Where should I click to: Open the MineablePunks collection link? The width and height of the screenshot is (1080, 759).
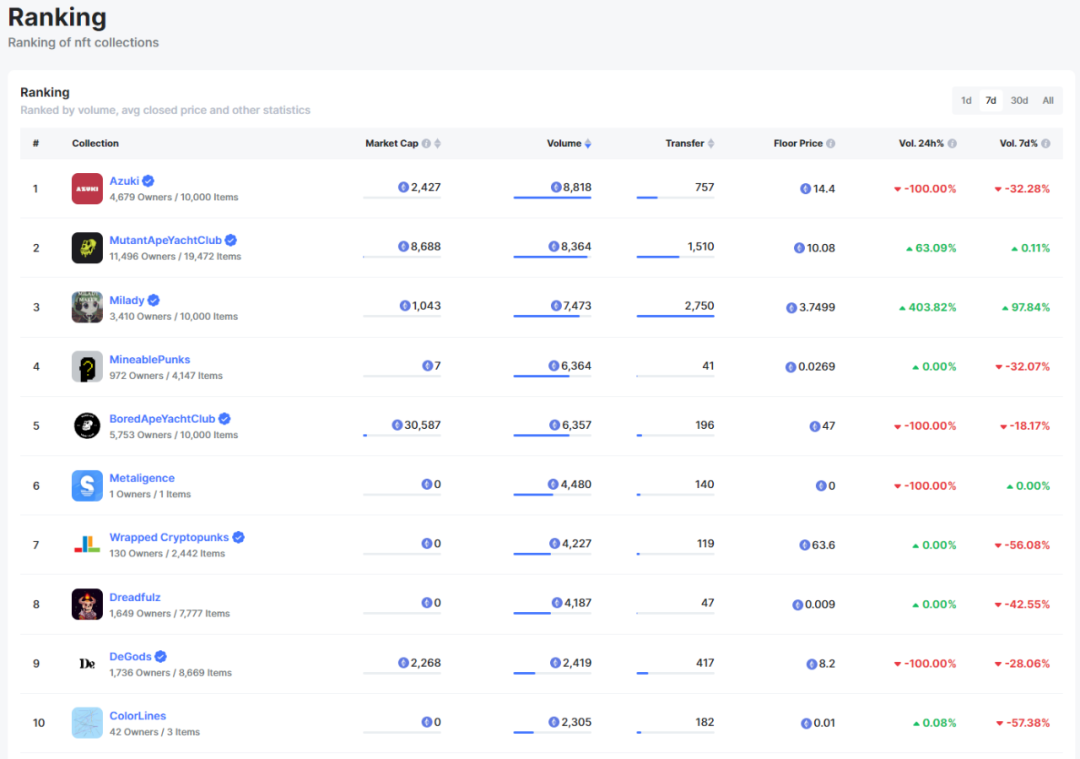(149, 360)
